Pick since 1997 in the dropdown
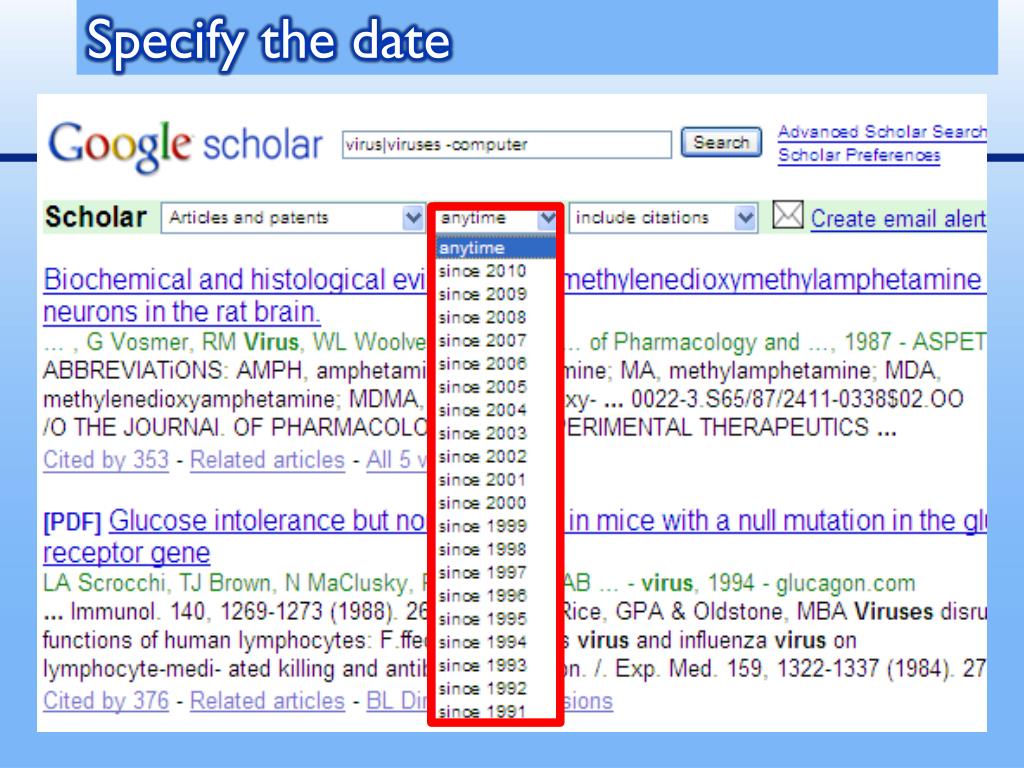Screen dimensions: 1024x768 (x=496, y=573)
